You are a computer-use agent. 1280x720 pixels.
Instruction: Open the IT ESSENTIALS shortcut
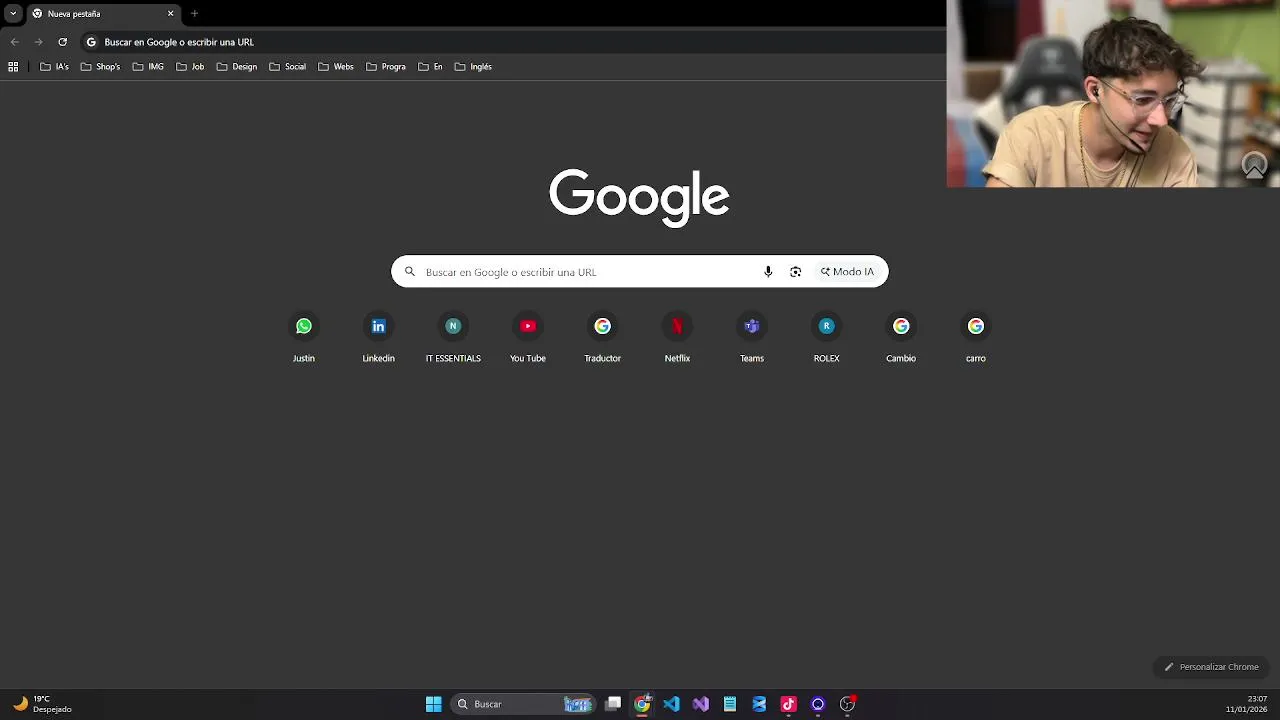tap(453, 337)
